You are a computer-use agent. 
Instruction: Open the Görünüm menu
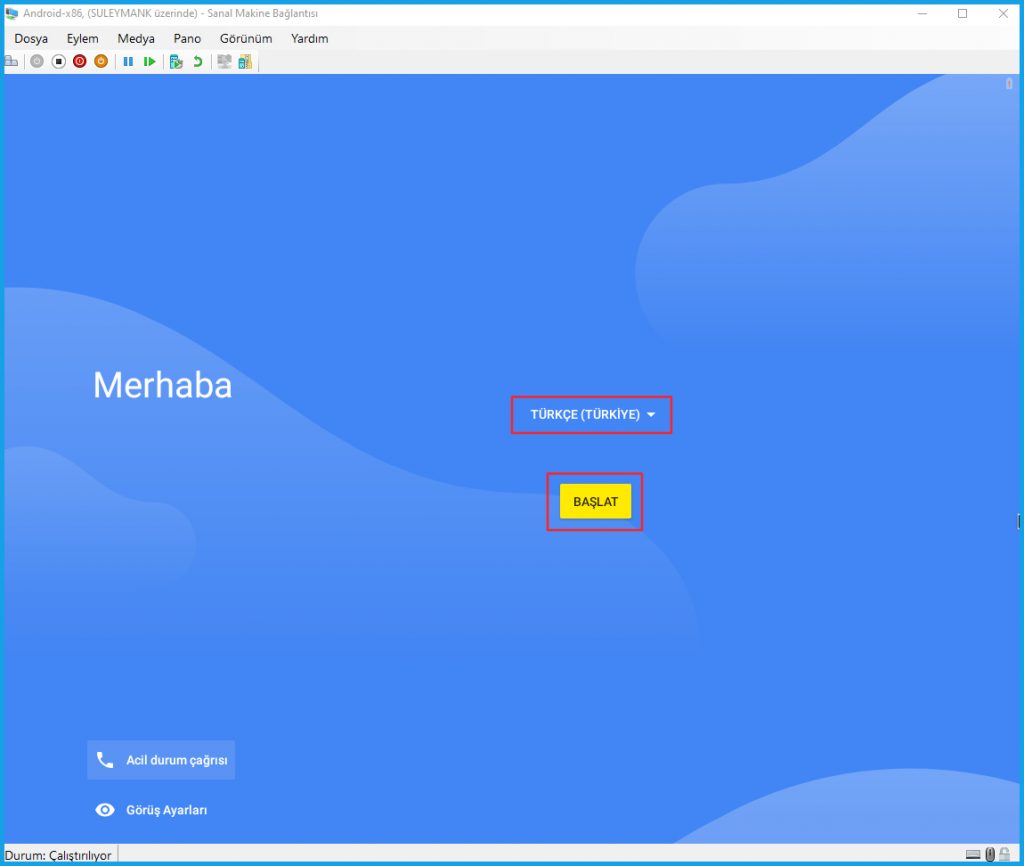[x=246, y=39]
